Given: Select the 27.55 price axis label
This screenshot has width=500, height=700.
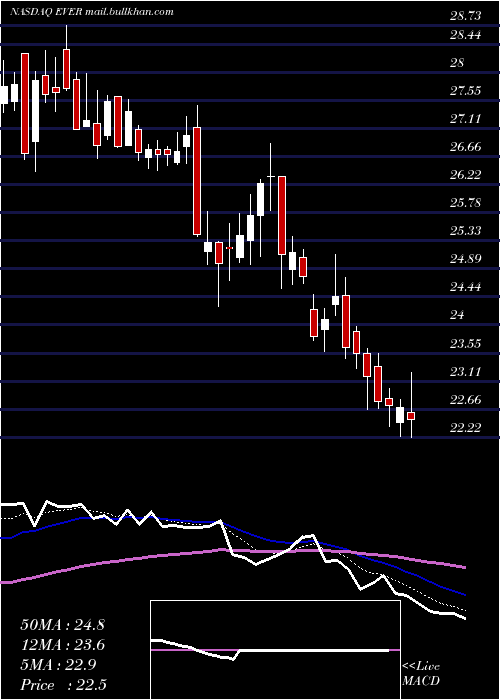Looking at the screenshot, I should pyautogui.click(x=466, y=91).
